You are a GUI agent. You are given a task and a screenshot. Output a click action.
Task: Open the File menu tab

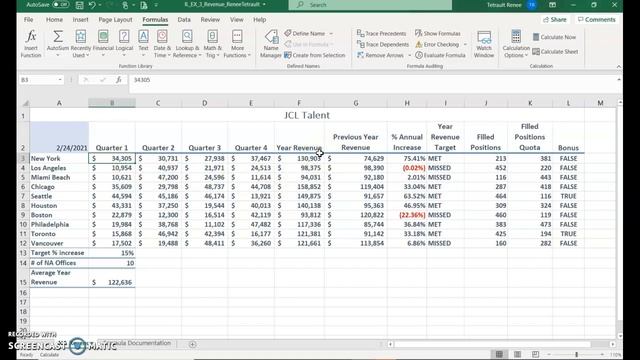click(x=29, y=20)
